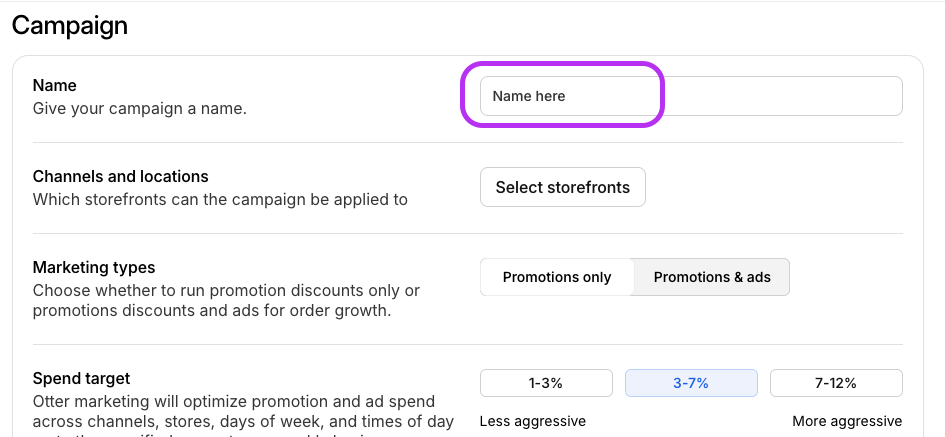Click the Marketing types label

(x=94, y=268)
